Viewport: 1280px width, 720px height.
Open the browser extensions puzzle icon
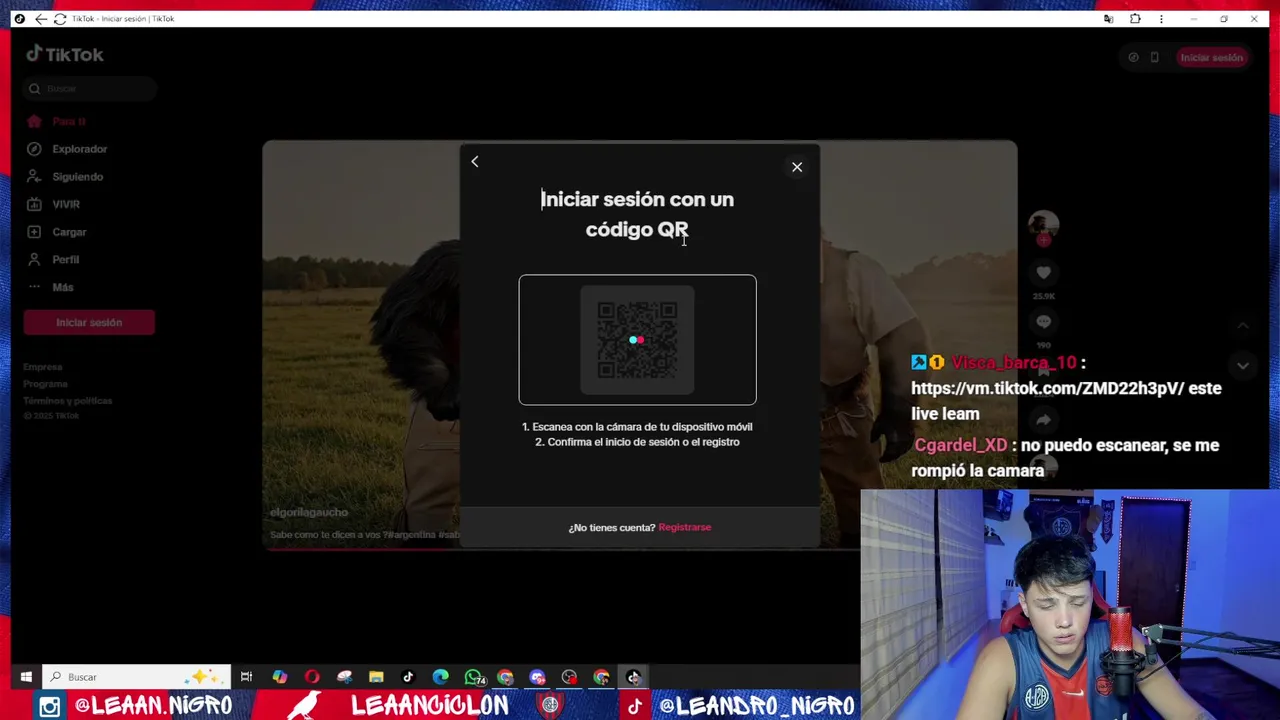pos(1135,19)
